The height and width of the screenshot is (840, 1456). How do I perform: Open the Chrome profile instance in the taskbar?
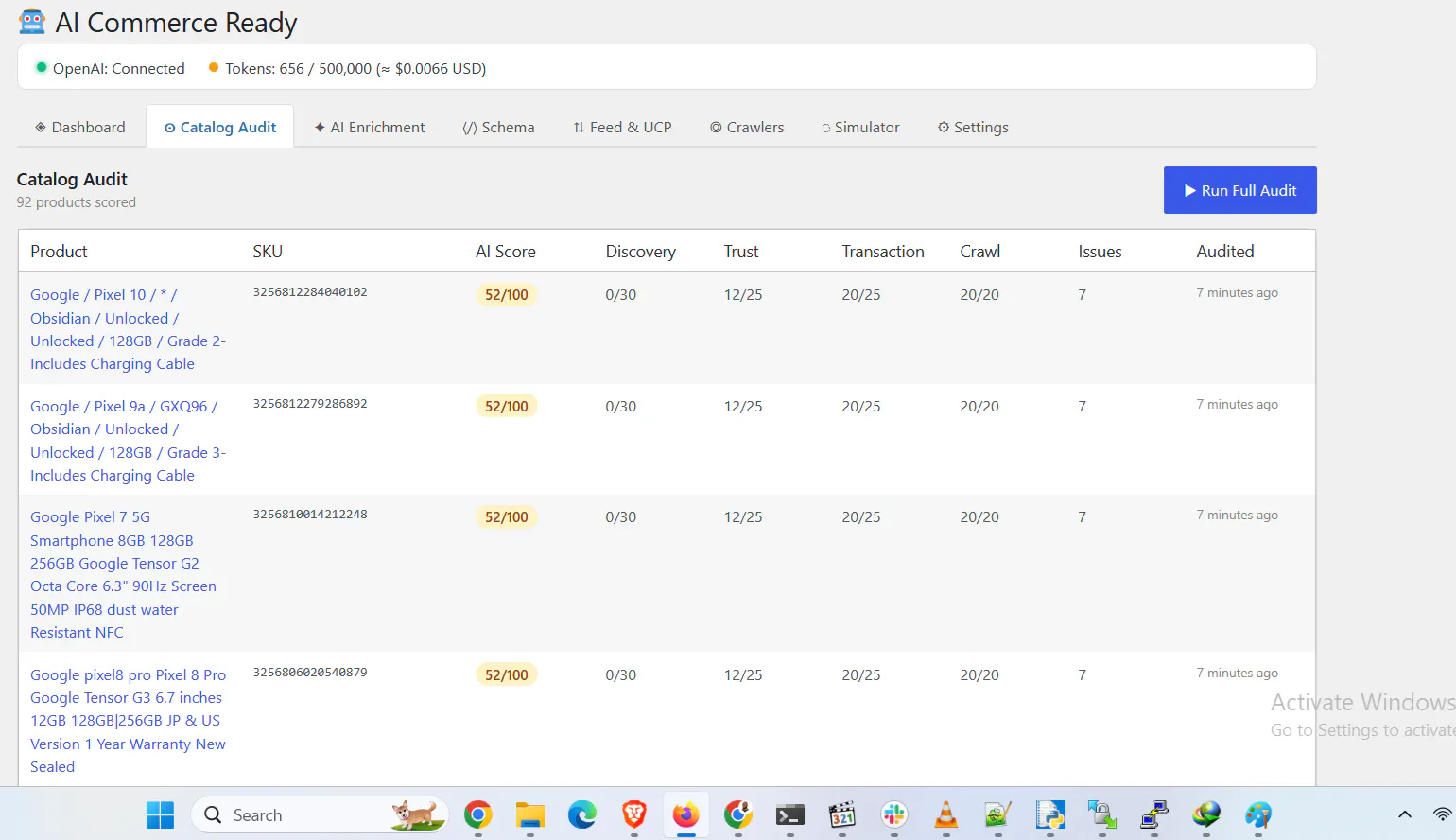738,814
